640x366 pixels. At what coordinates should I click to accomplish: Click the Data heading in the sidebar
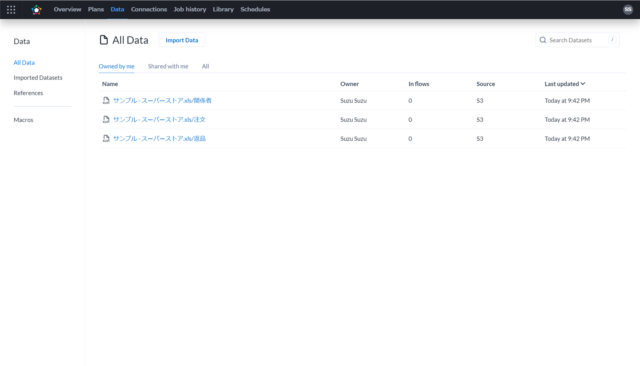click(x=22, y=41)
